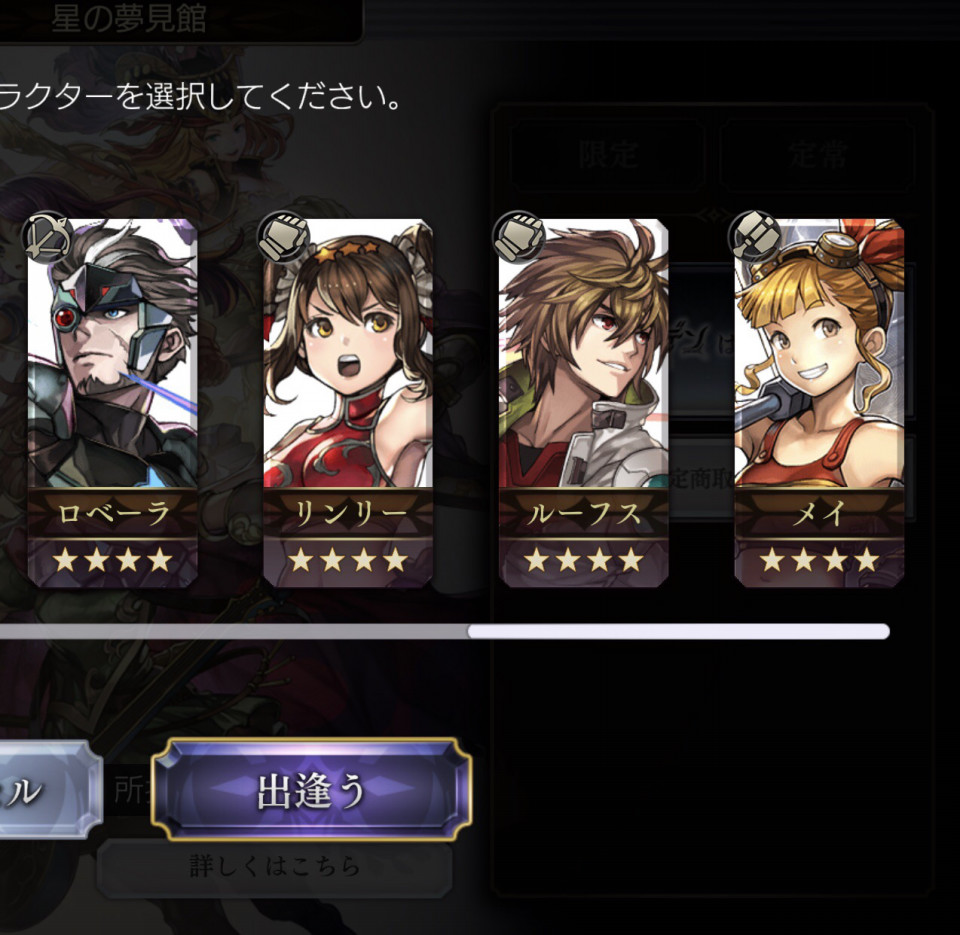Click the 出逢う button

(312, 789)
